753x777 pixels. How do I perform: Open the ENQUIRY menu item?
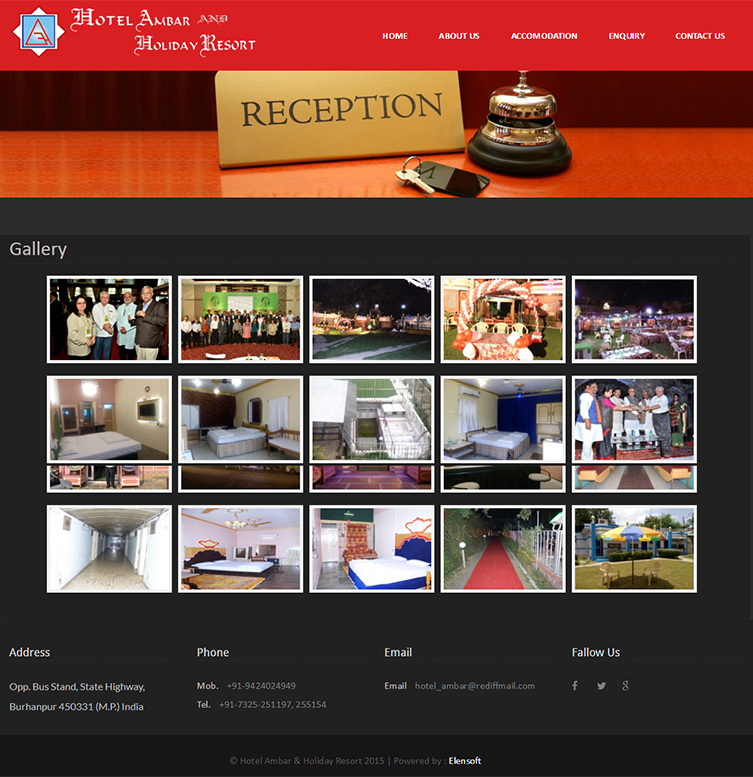(626, 36)
